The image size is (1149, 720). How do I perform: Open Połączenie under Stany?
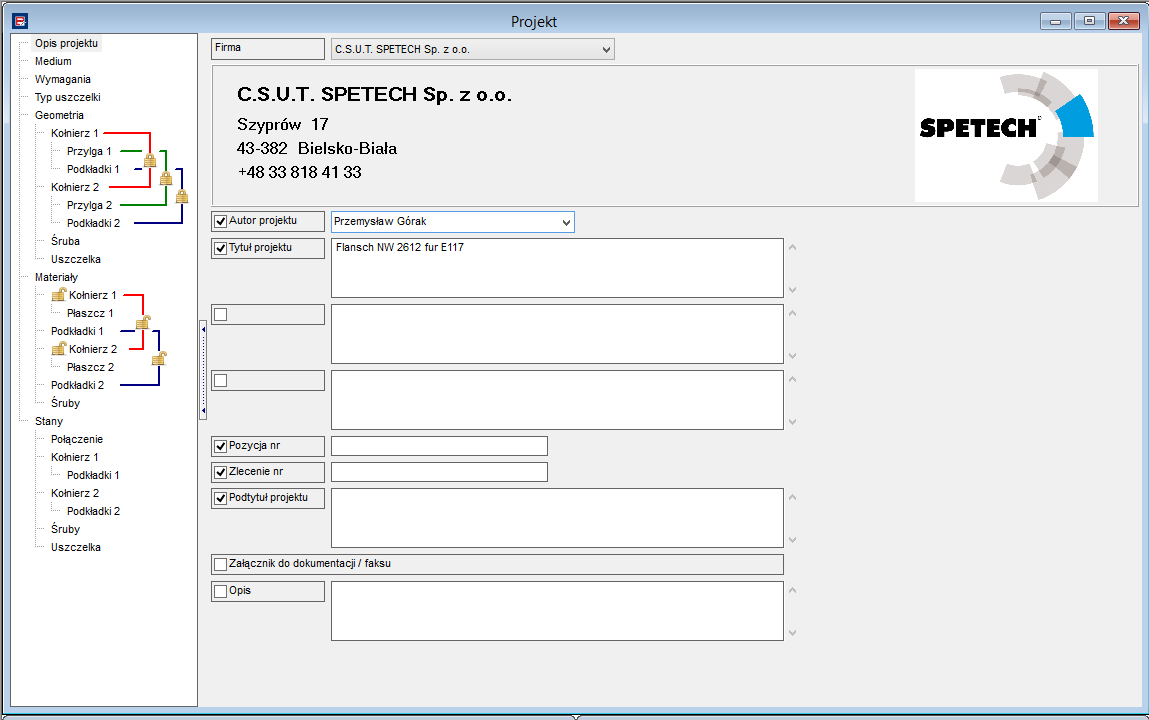coord(76,439)
